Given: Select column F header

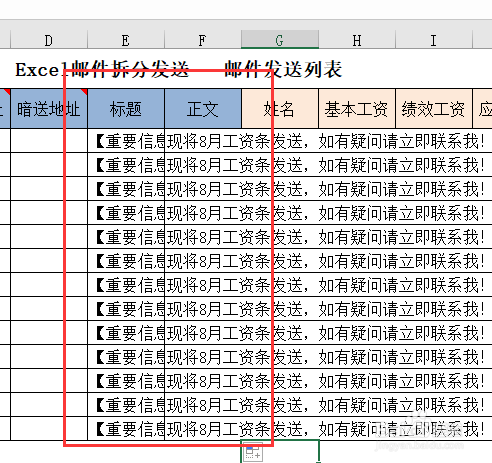Looking at the screenshot, I should tap(203, 40).
